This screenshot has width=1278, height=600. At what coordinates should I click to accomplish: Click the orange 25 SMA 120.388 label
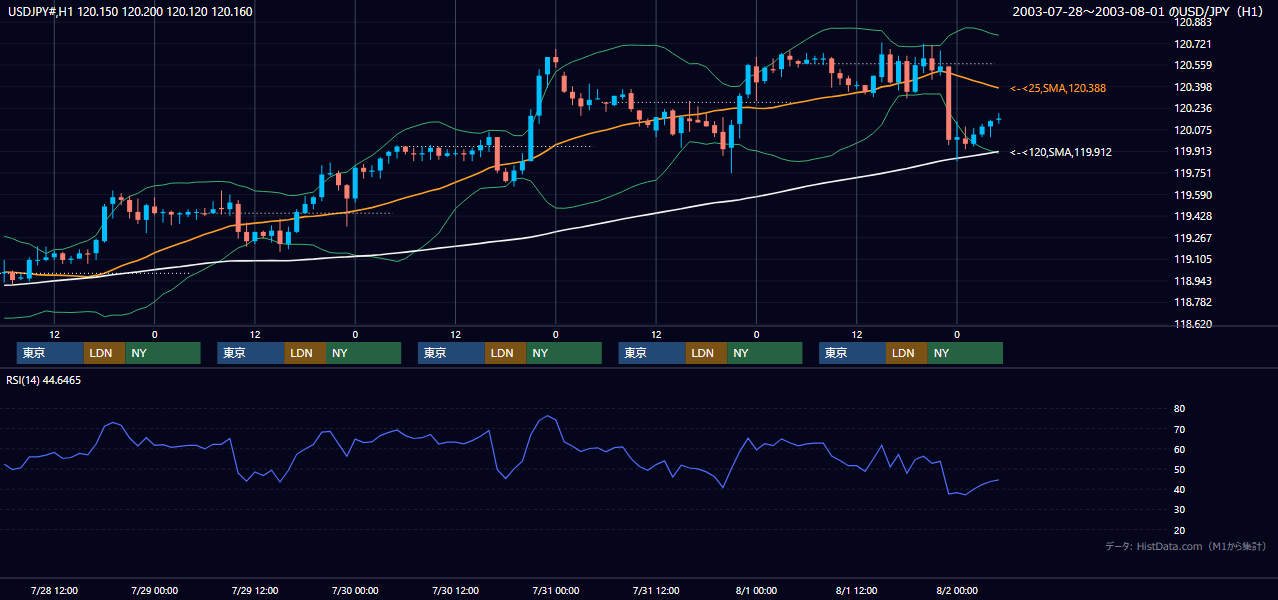1058,88
